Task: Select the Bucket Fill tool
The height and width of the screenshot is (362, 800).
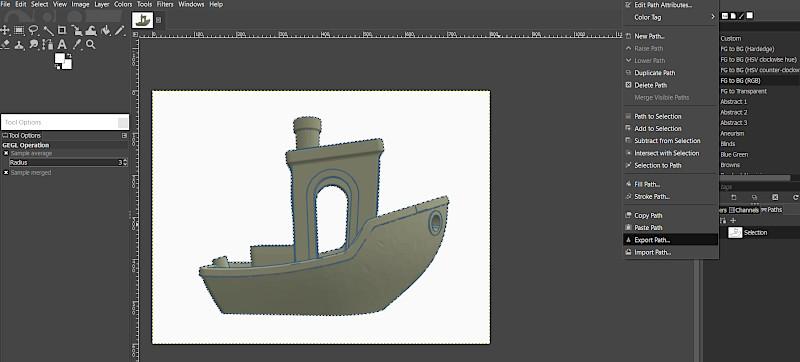Action: click(x=106, y=31)
